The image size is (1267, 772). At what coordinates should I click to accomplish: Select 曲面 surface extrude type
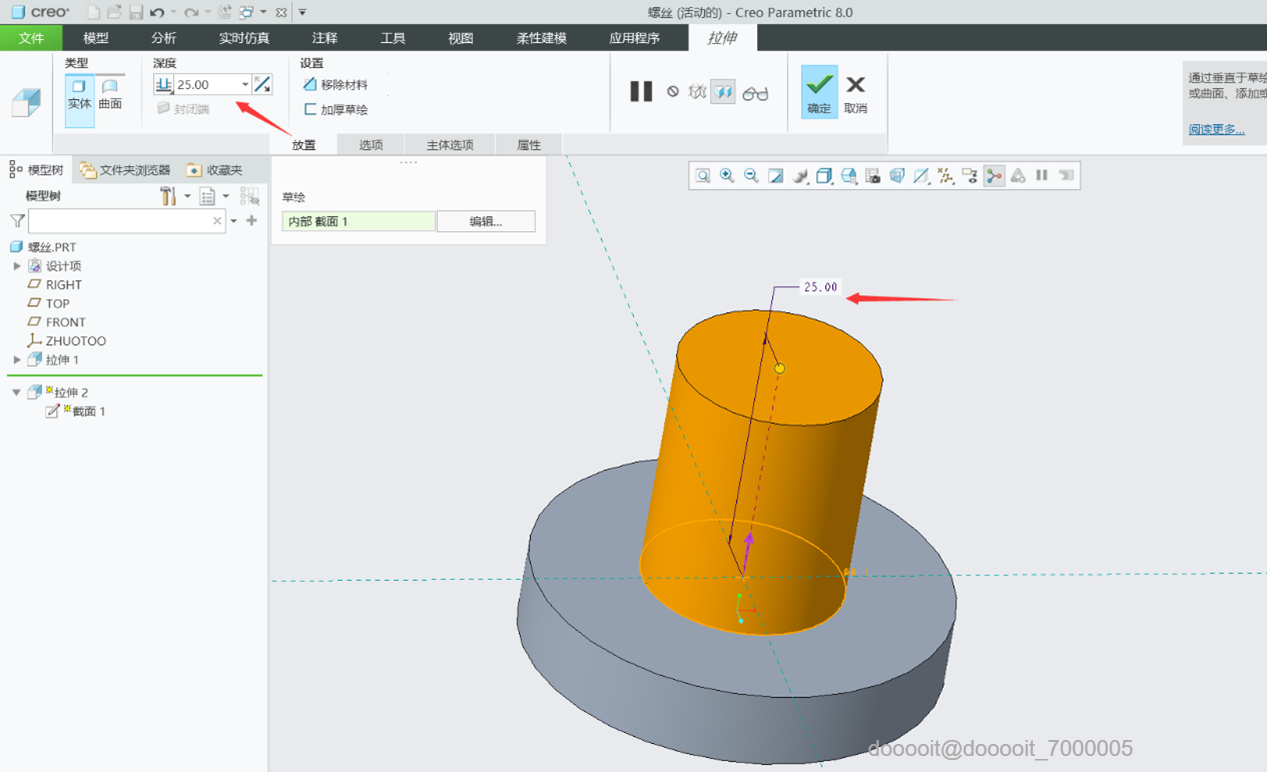pos(110,93)
